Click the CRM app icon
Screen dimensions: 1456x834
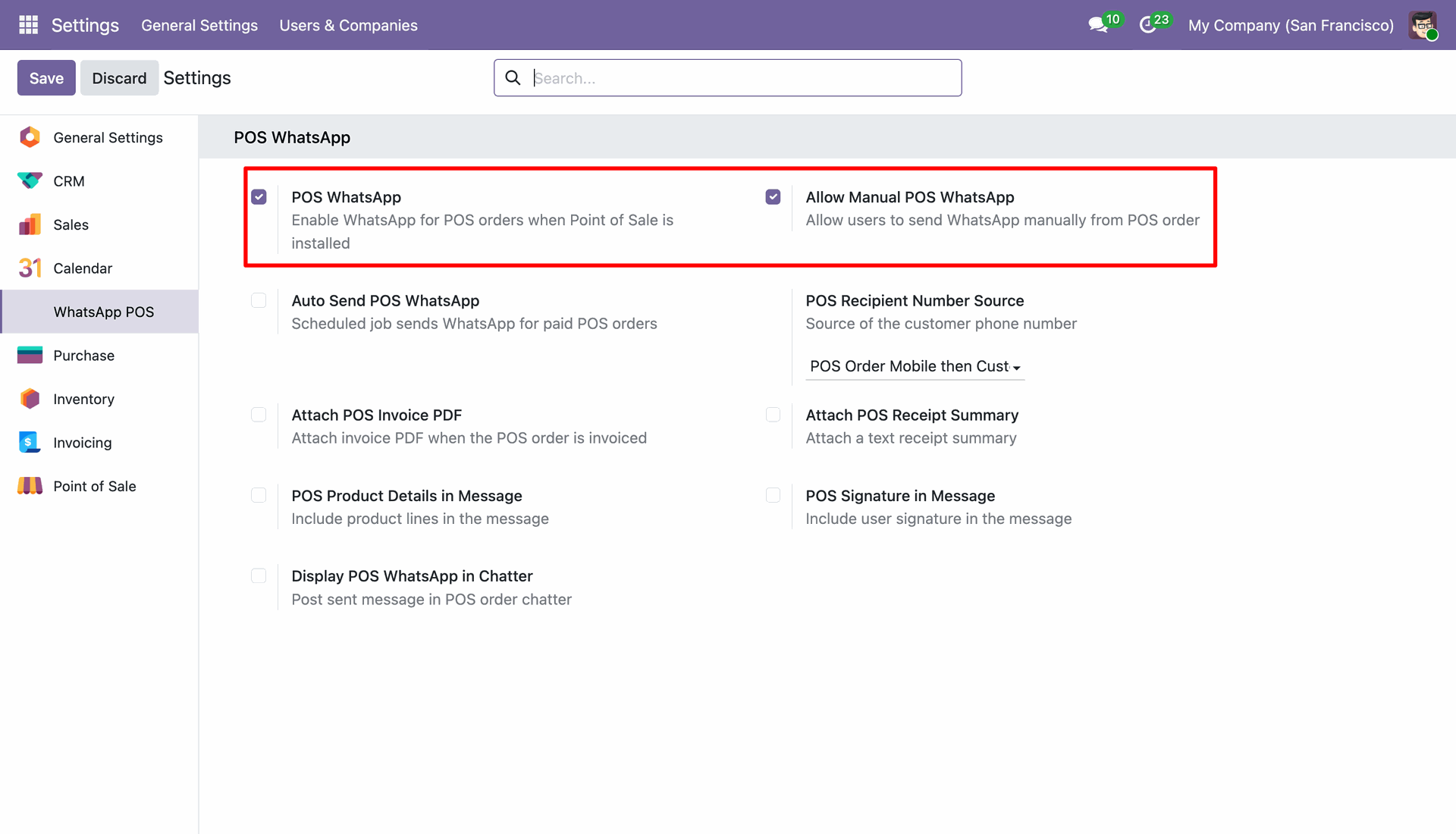(x=30, y=181)
